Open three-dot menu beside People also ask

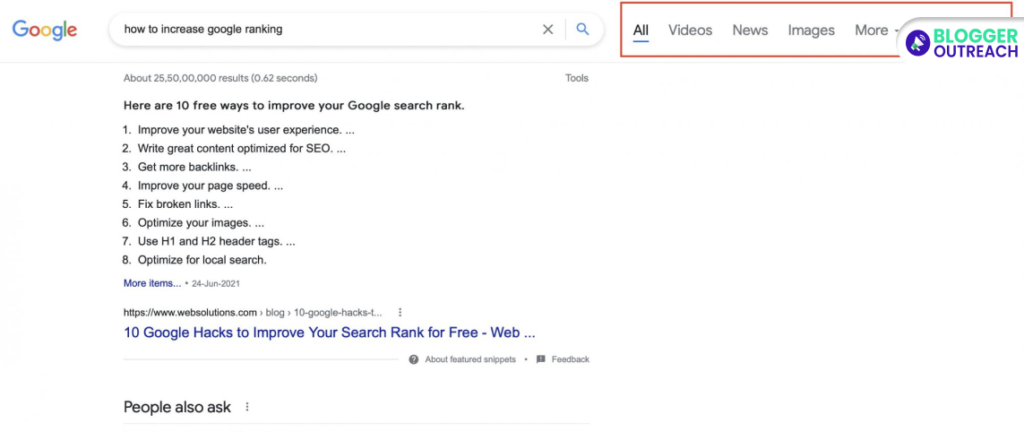pos(247,407)
